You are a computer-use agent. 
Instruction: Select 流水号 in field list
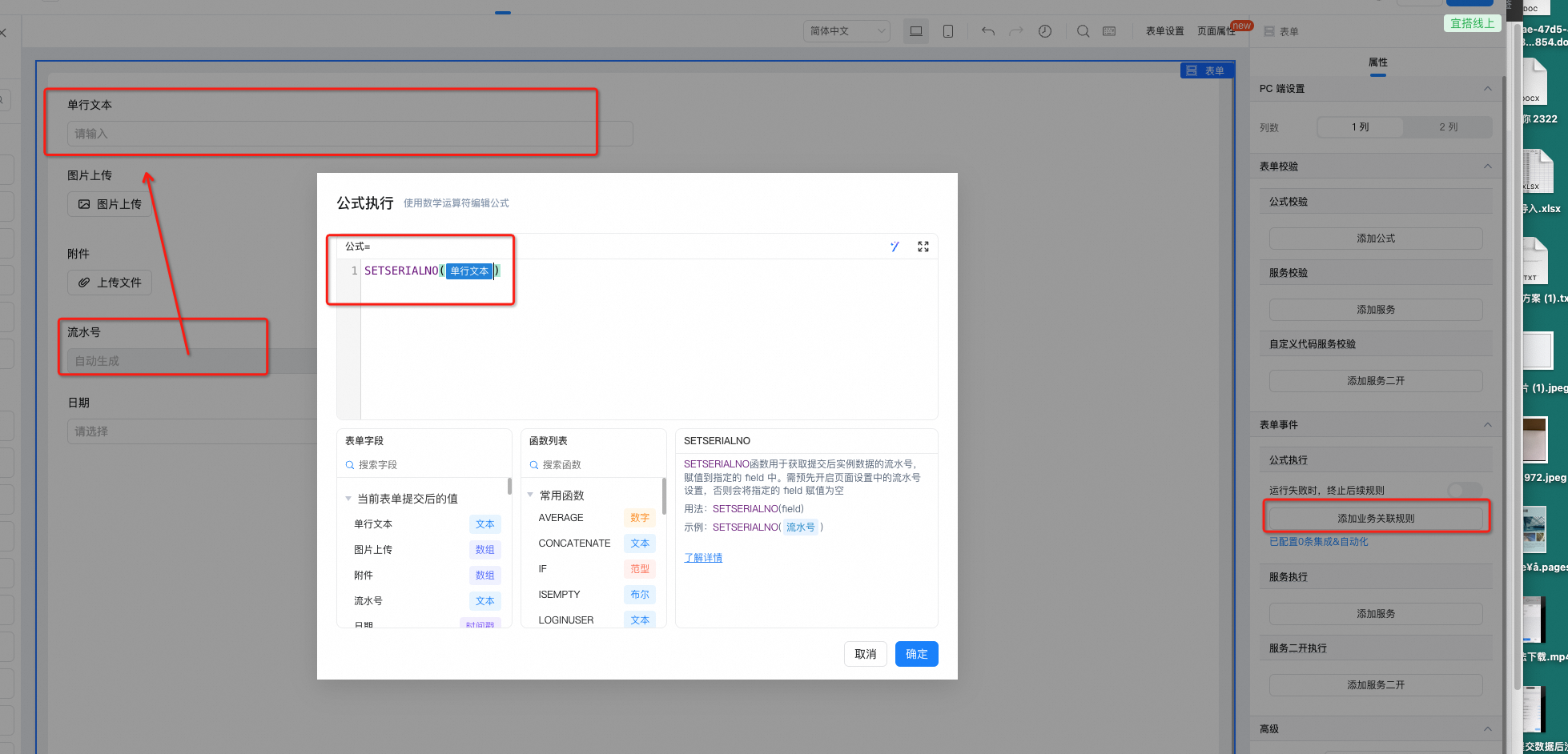(424, 601)
